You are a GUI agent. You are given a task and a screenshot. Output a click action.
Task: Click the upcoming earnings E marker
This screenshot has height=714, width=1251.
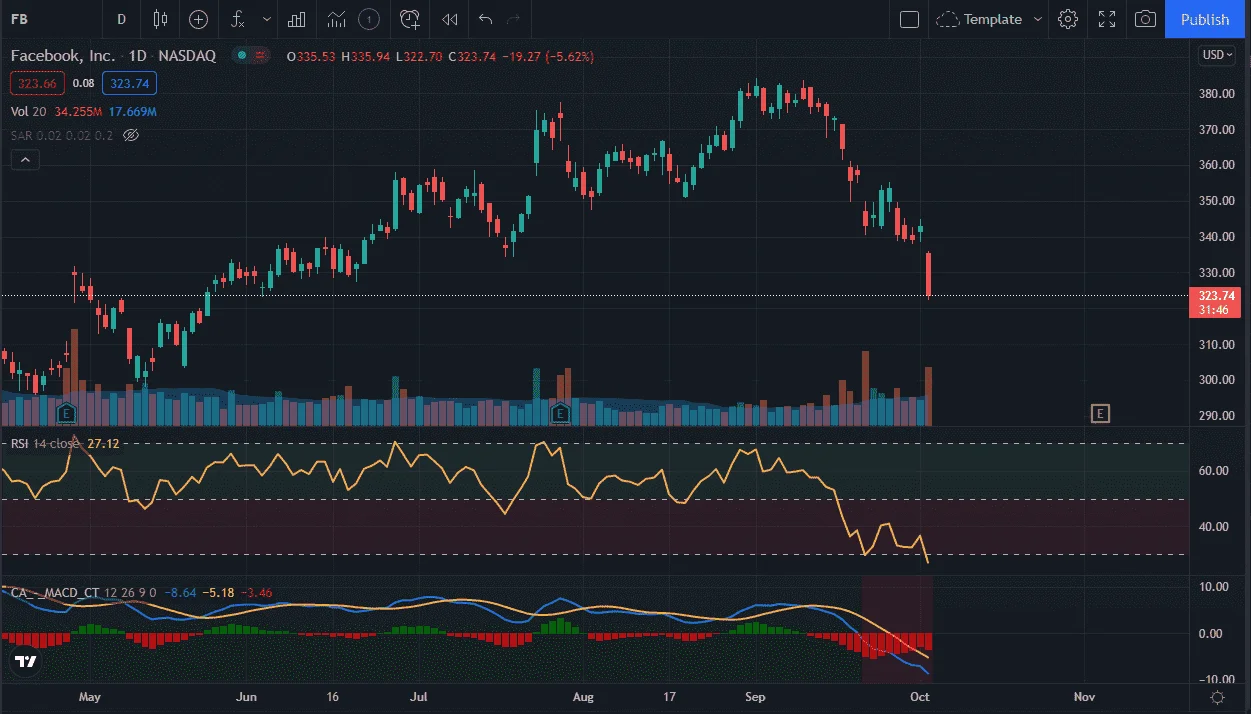click(x=1100, y=413)
